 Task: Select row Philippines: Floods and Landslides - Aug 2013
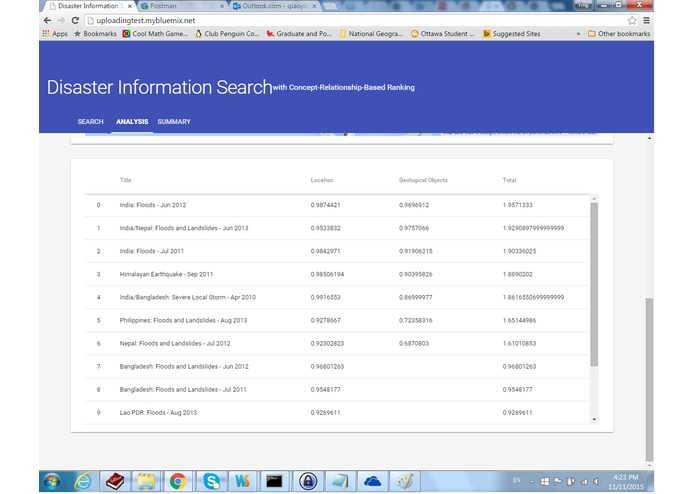(x=337, y=320)
